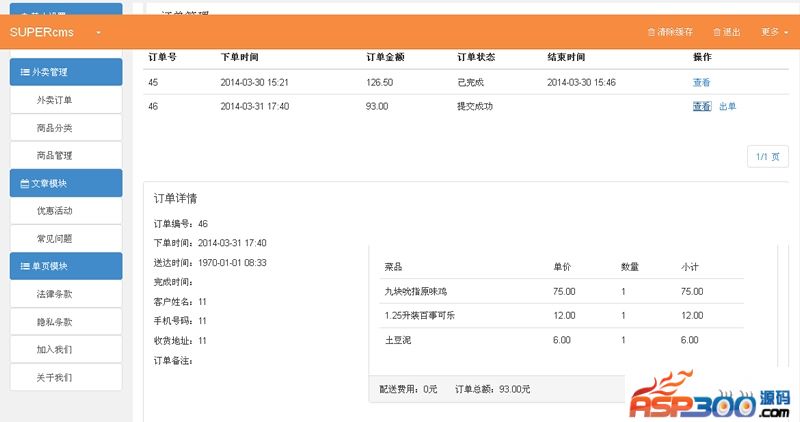Open 优惠活动 sidebar item
The width and height of the screenshot is (800, 422).
(x=54, y=211)
